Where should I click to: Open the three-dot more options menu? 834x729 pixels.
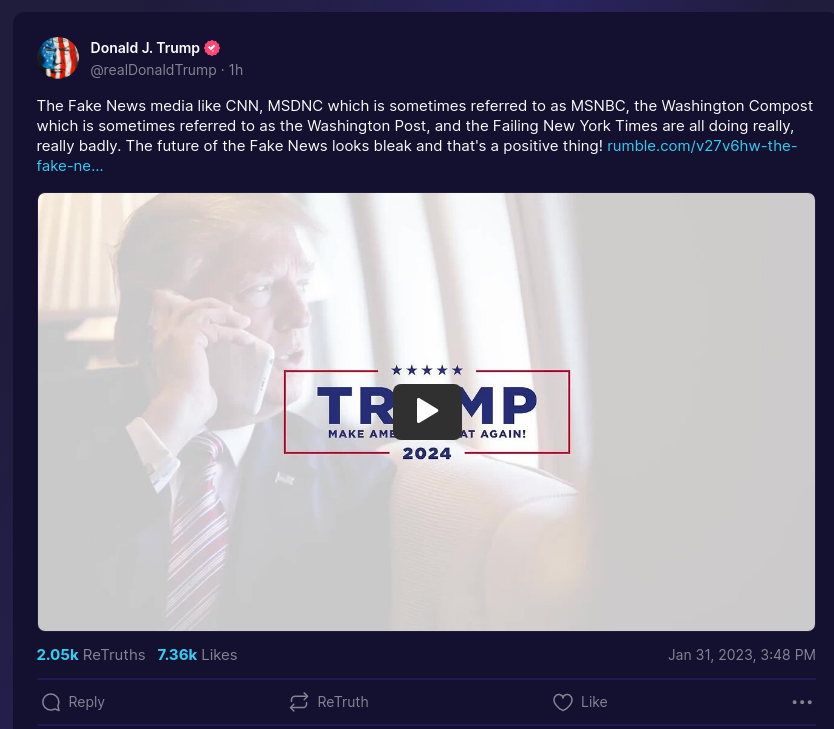802,702
